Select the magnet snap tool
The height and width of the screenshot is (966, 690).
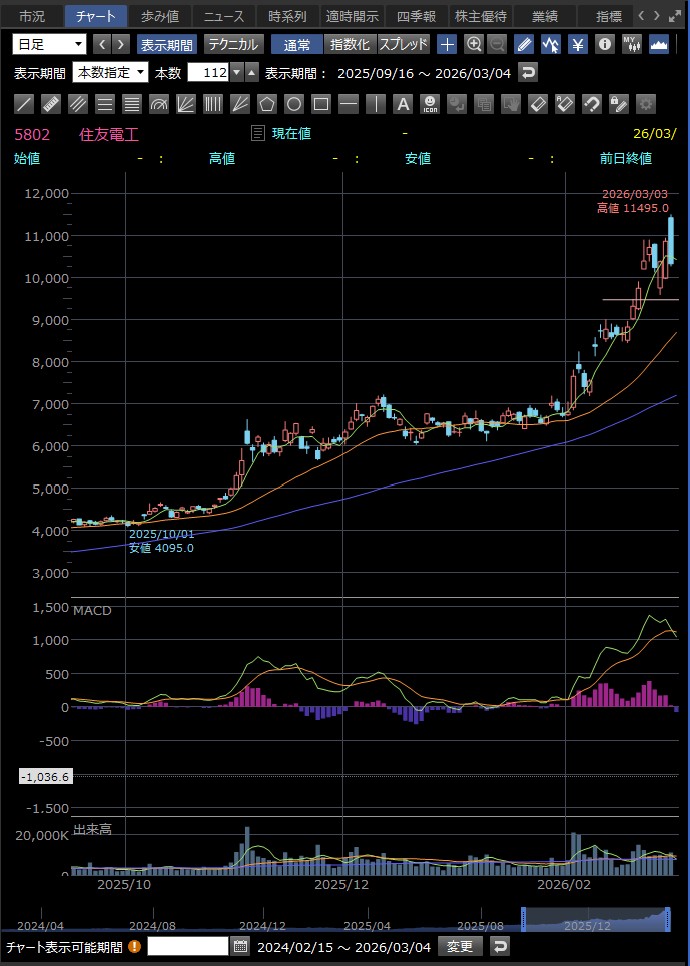click(x=591, y=103)
